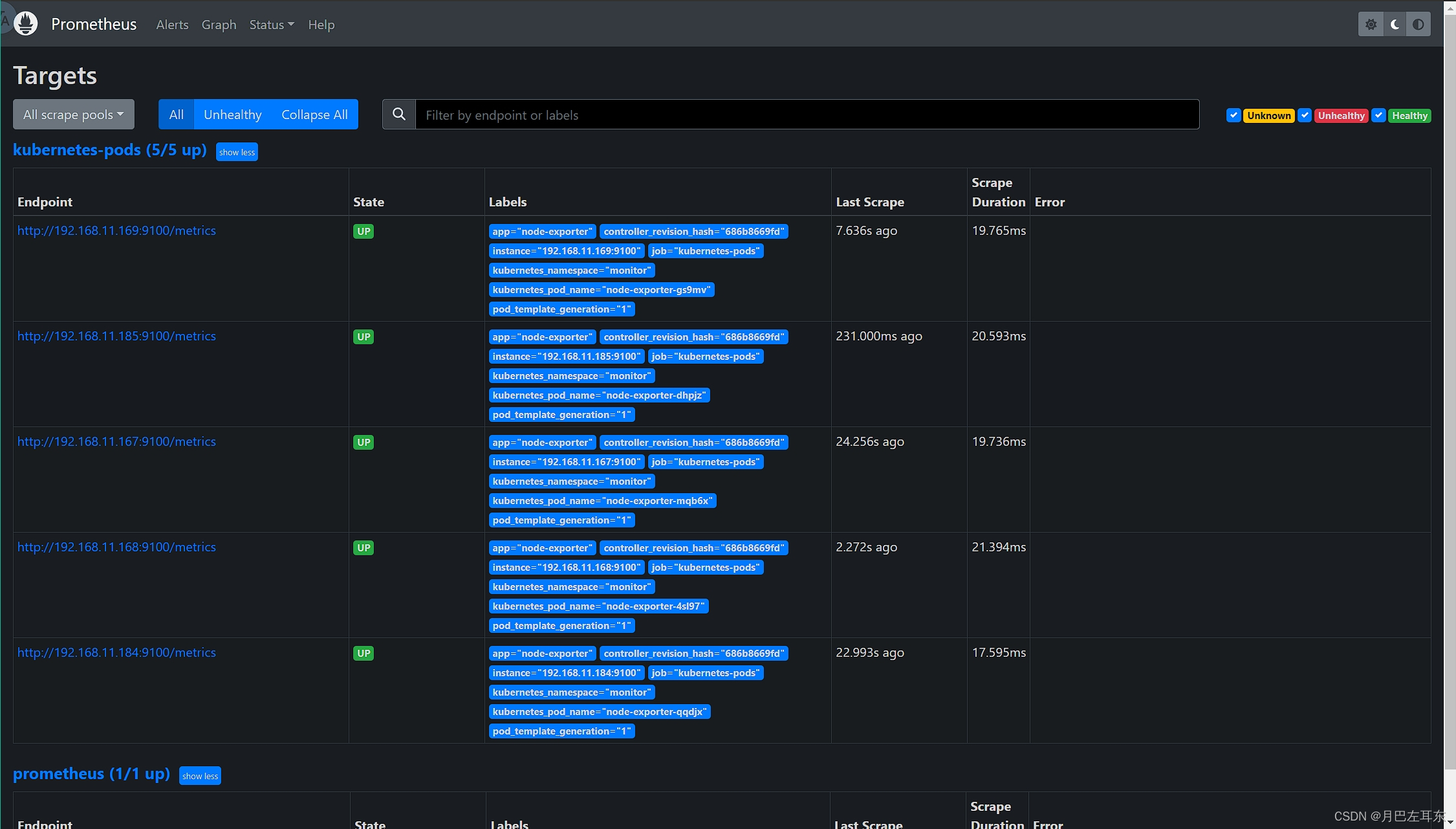The width and height of the screenshot is (1456, 829).
Task: Switch to the light theme sun icon
Action: [x=1371, y=25]
